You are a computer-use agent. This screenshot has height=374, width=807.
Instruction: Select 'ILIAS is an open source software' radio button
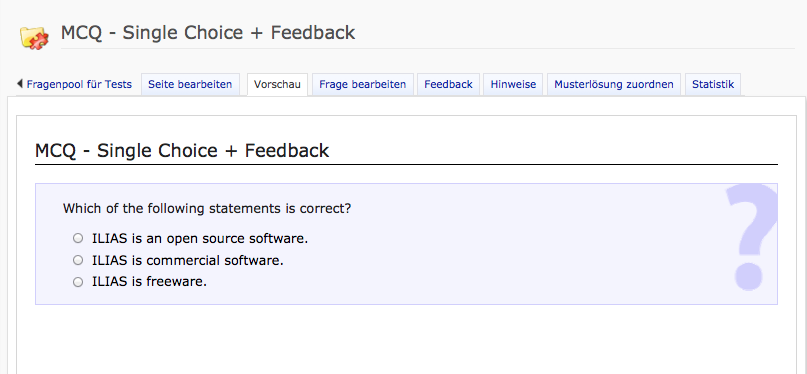point(78,238)
